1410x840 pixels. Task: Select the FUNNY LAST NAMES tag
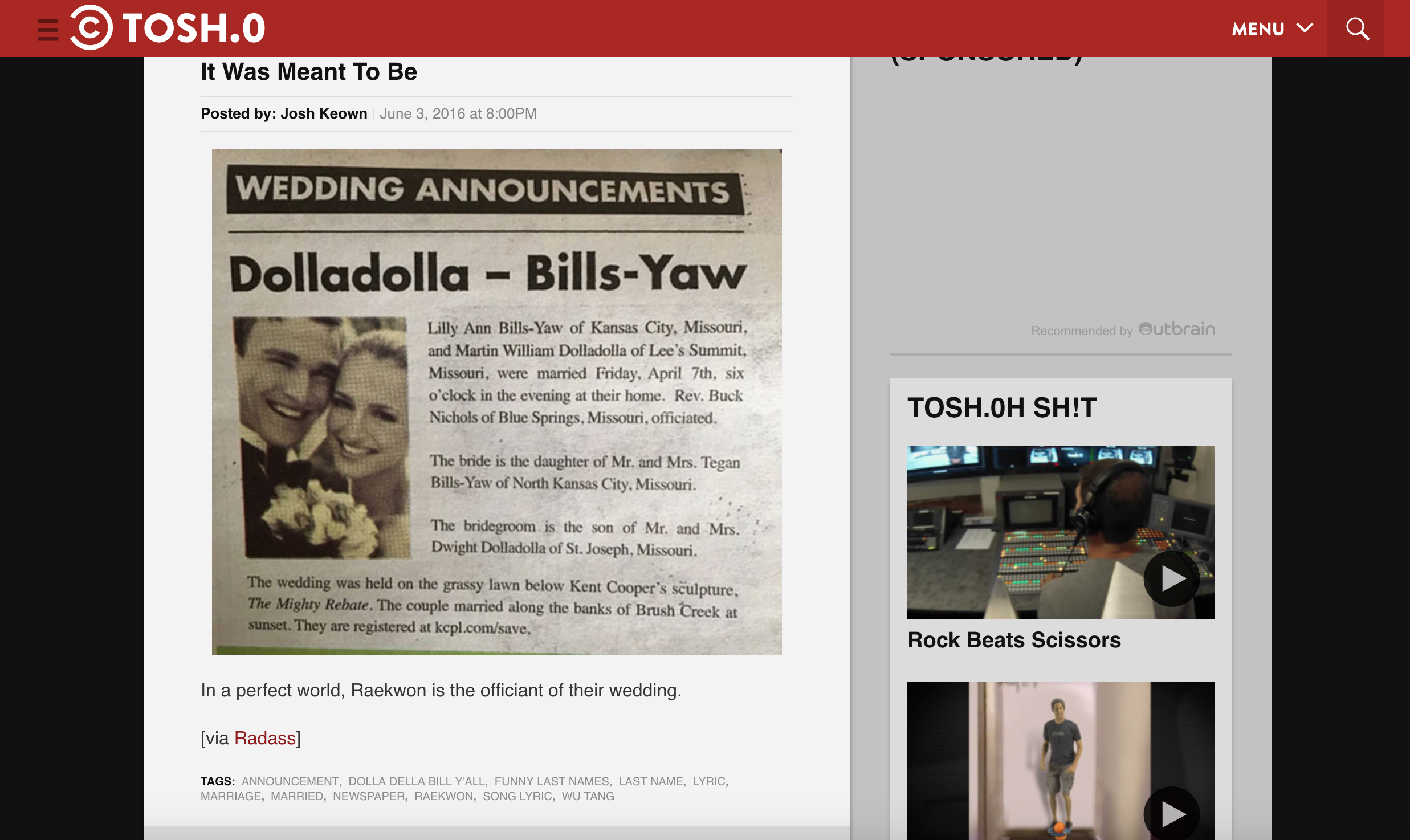tap(551, 781)
